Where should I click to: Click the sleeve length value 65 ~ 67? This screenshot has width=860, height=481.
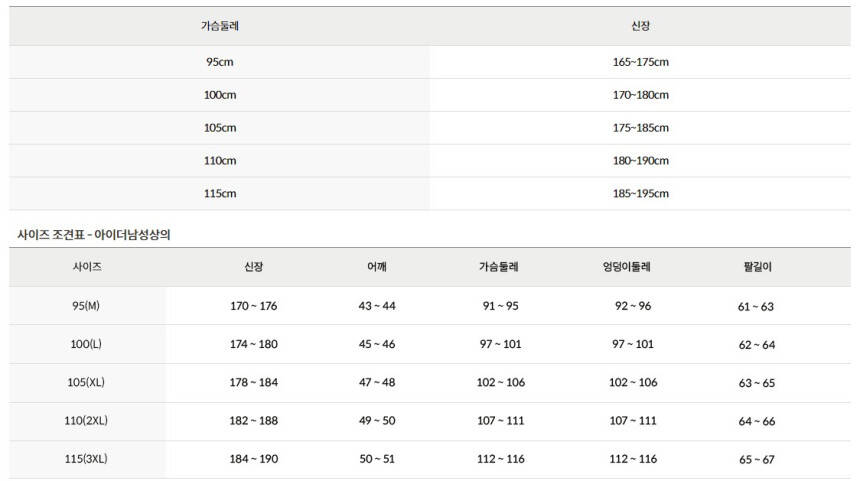pyautogui.click(x=757, y=459)
